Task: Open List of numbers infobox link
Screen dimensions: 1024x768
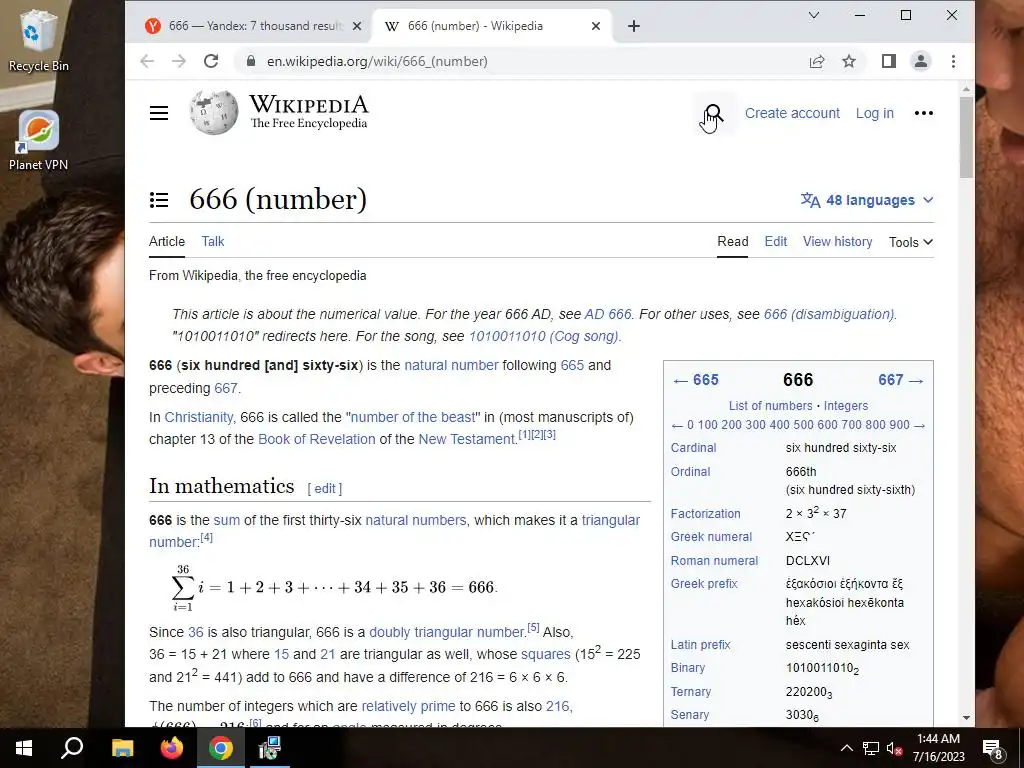Action: click(771, 406)
